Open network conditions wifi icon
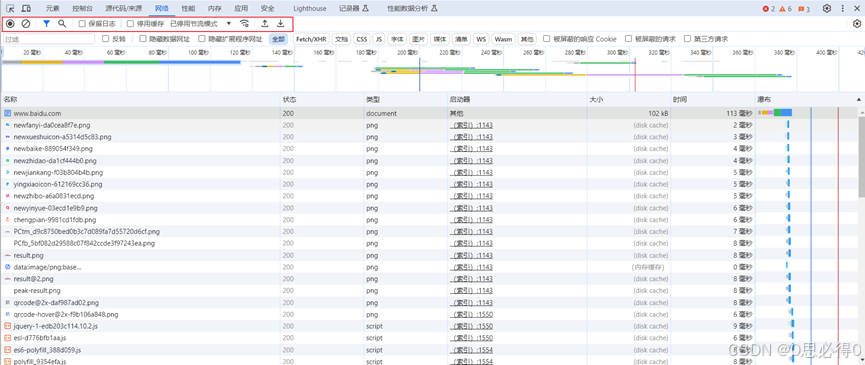 click(245, 24)
